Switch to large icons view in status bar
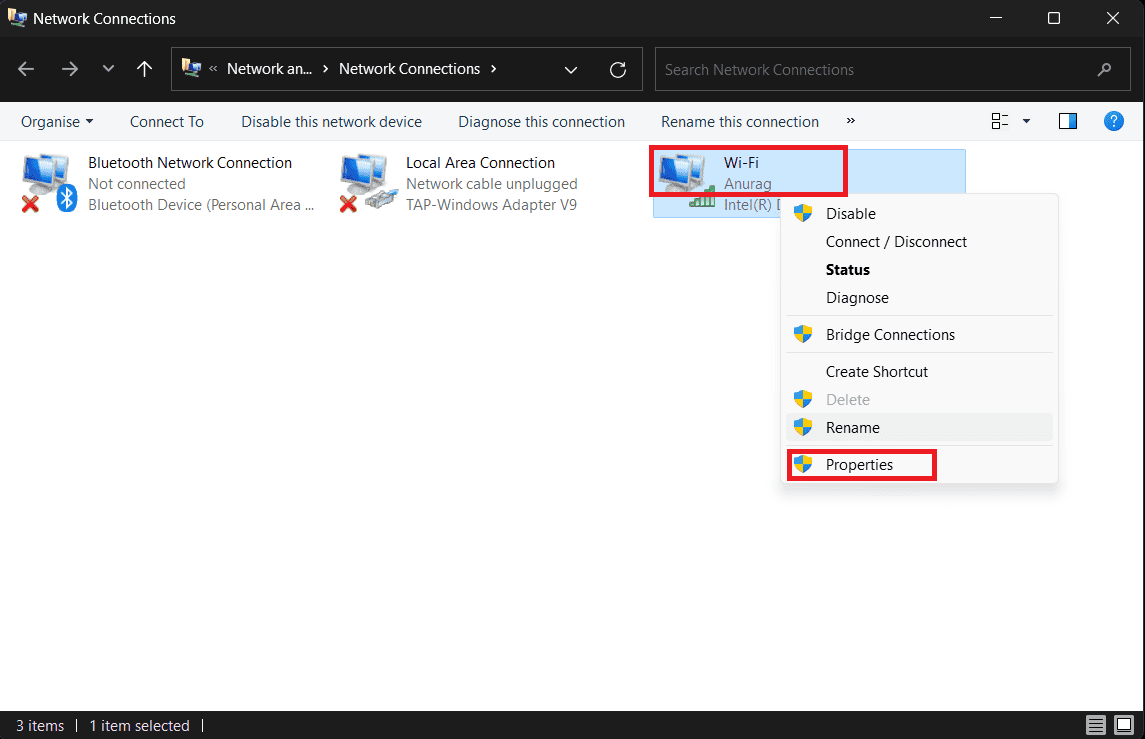The width and height of the screenshot is (1145, 739). pyautogui.click(x=1124, y=725)
